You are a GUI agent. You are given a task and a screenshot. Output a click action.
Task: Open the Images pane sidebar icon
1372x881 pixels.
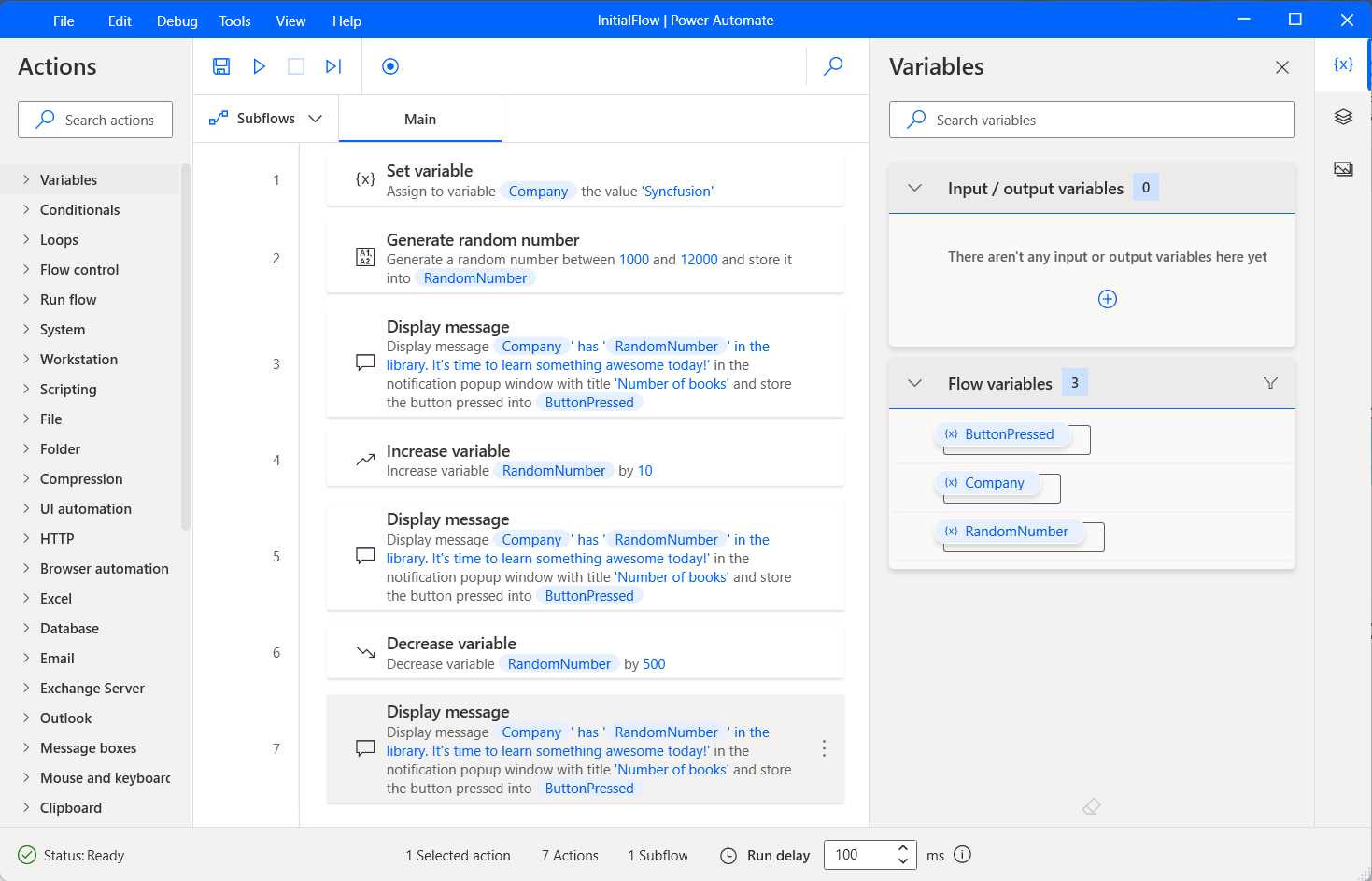(1343, 169)
